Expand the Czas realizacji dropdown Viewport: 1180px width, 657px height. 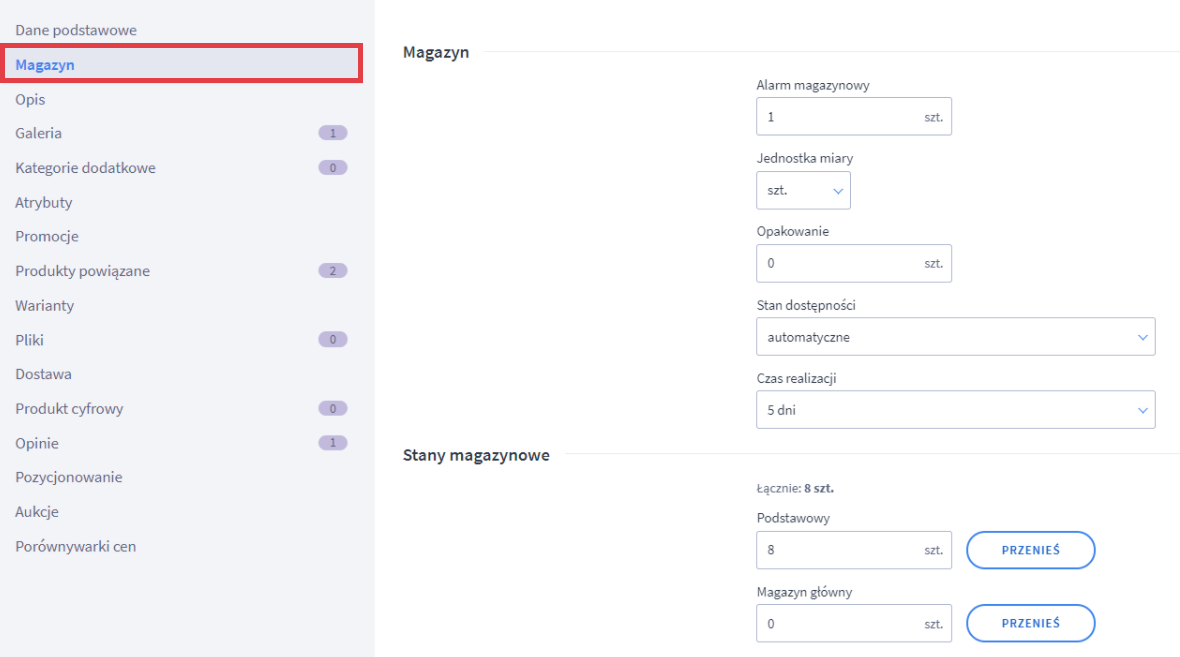(955, 410)
